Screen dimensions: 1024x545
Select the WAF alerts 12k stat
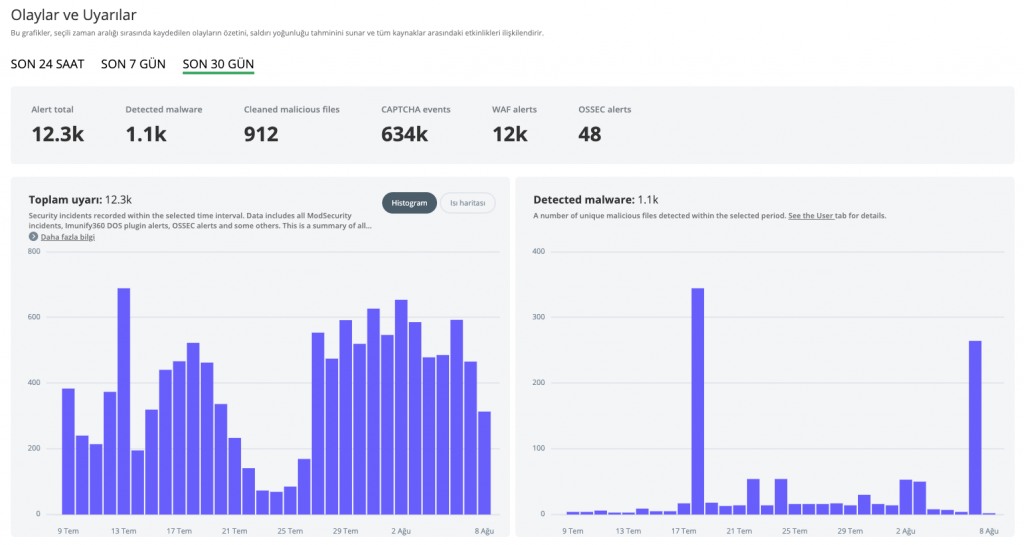pos(514,125)
